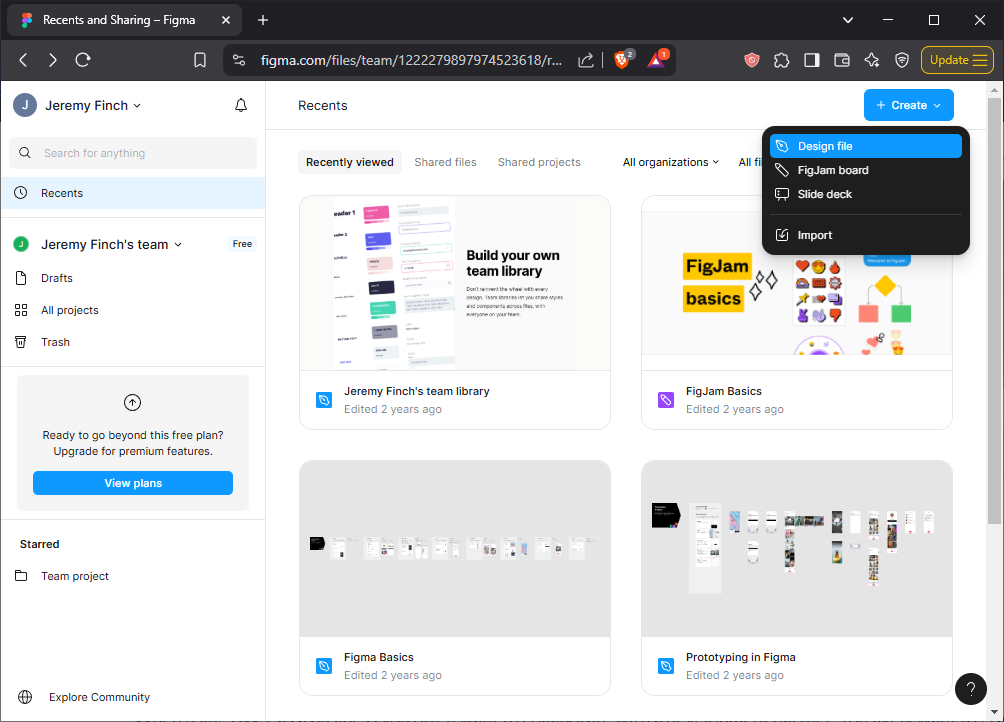Screen dimensions: 1004x722
Task: Click the Create dropdown button
Action: (908, 105)
